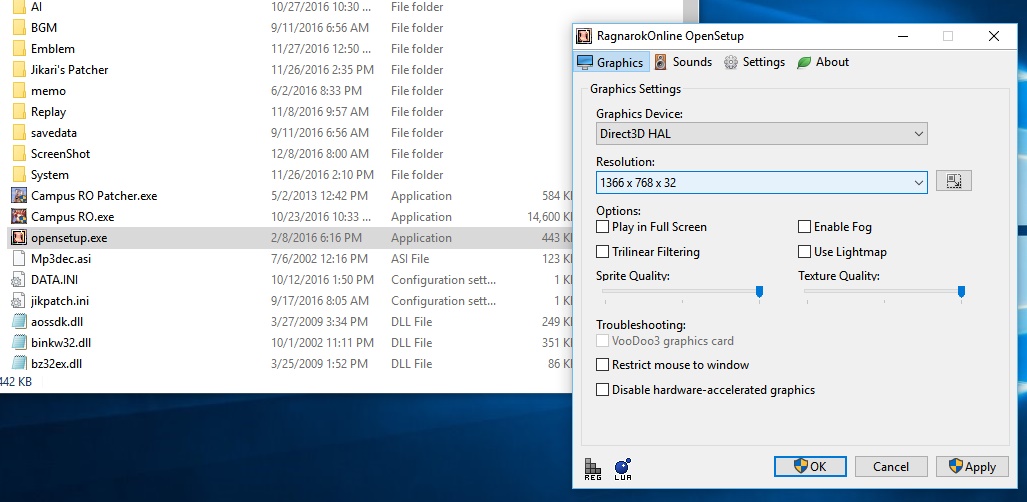Click the ASI File type cell
1027x502 pixels.
tap(411, 259)
